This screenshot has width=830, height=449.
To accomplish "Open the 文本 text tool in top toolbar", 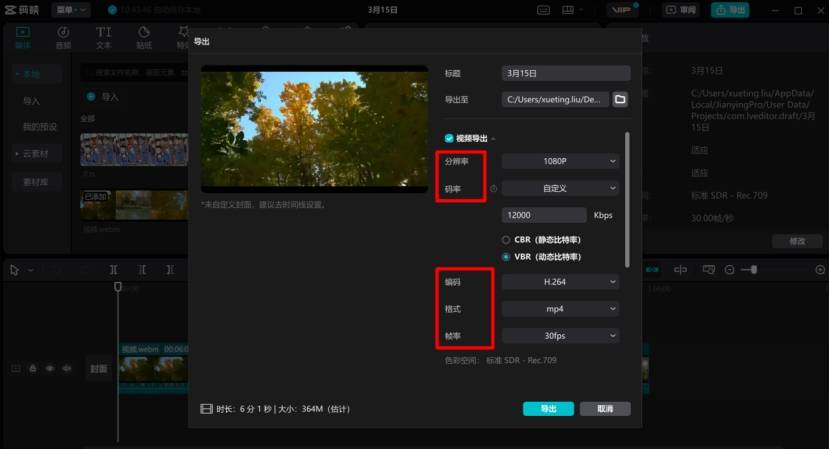I will coord(104,37).
